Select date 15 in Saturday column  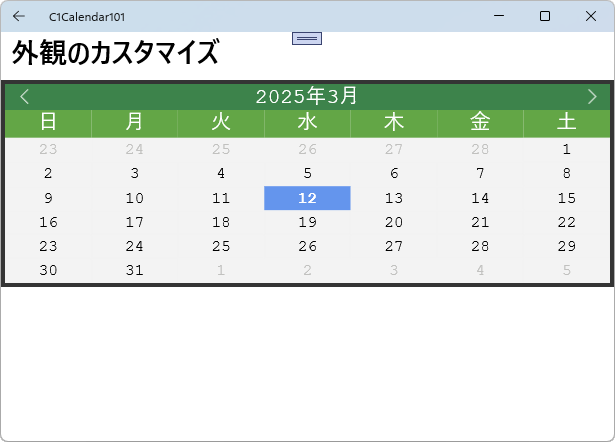pos(566,198)
